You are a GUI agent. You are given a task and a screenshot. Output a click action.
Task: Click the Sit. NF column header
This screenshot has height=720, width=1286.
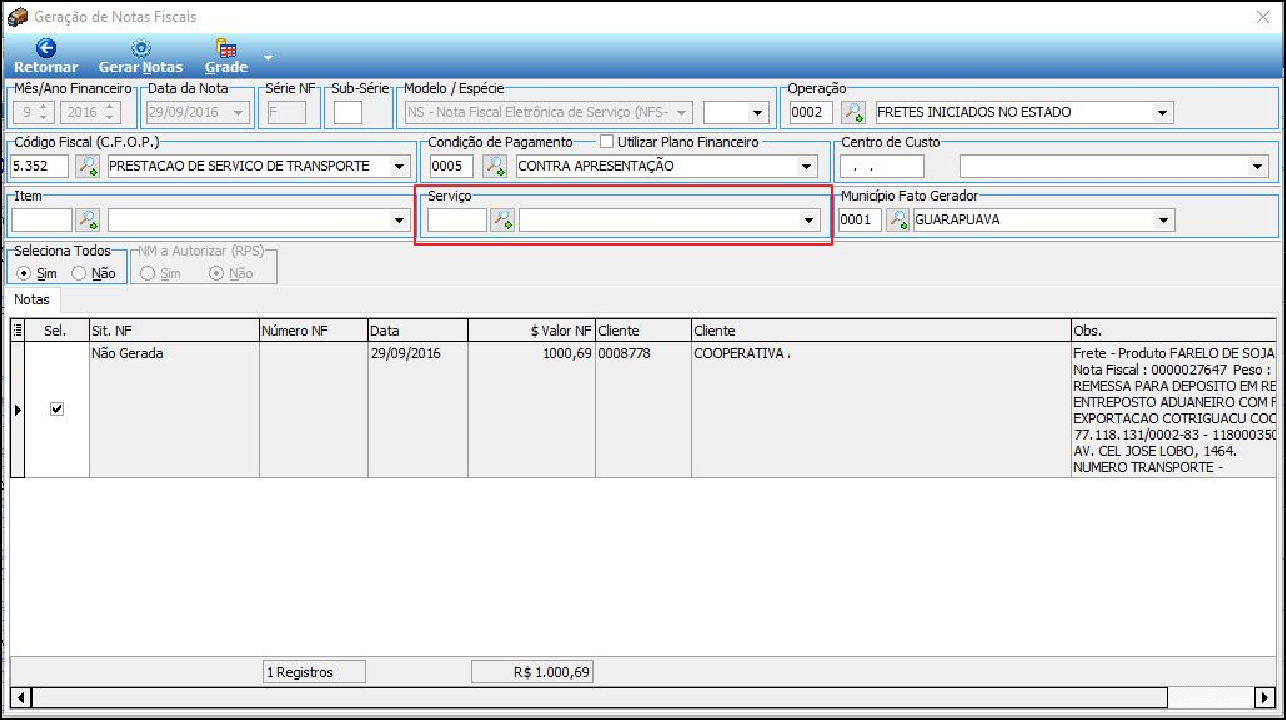(x=172, y=330)
